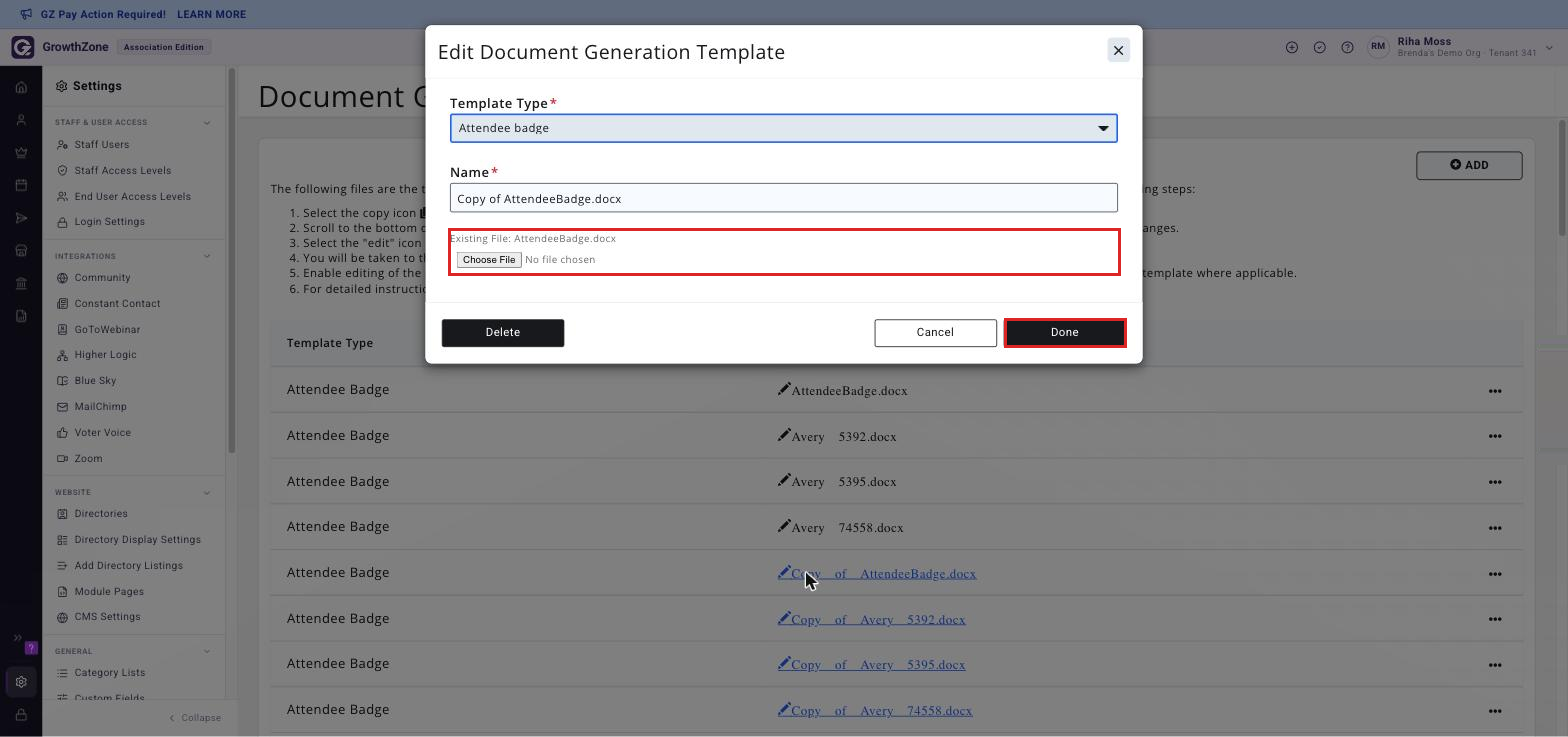Open the three-dot menu for Copy of Avery 5392.docx
Image resolution: width=1568 pixels, height=737 pixels.
click(x=1495, y=619)
